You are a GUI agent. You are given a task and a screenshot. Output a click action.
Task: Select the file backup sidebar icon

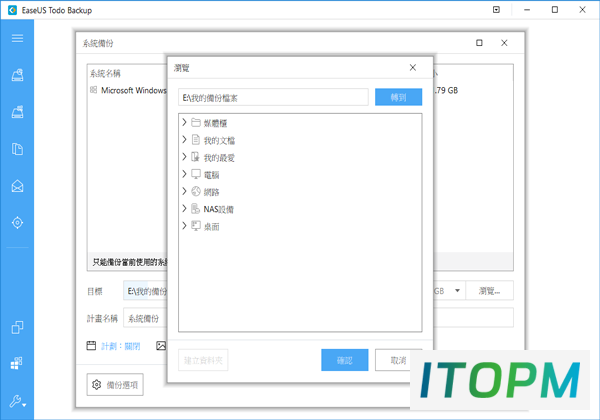pyautogui.click(x=17, y=149)
